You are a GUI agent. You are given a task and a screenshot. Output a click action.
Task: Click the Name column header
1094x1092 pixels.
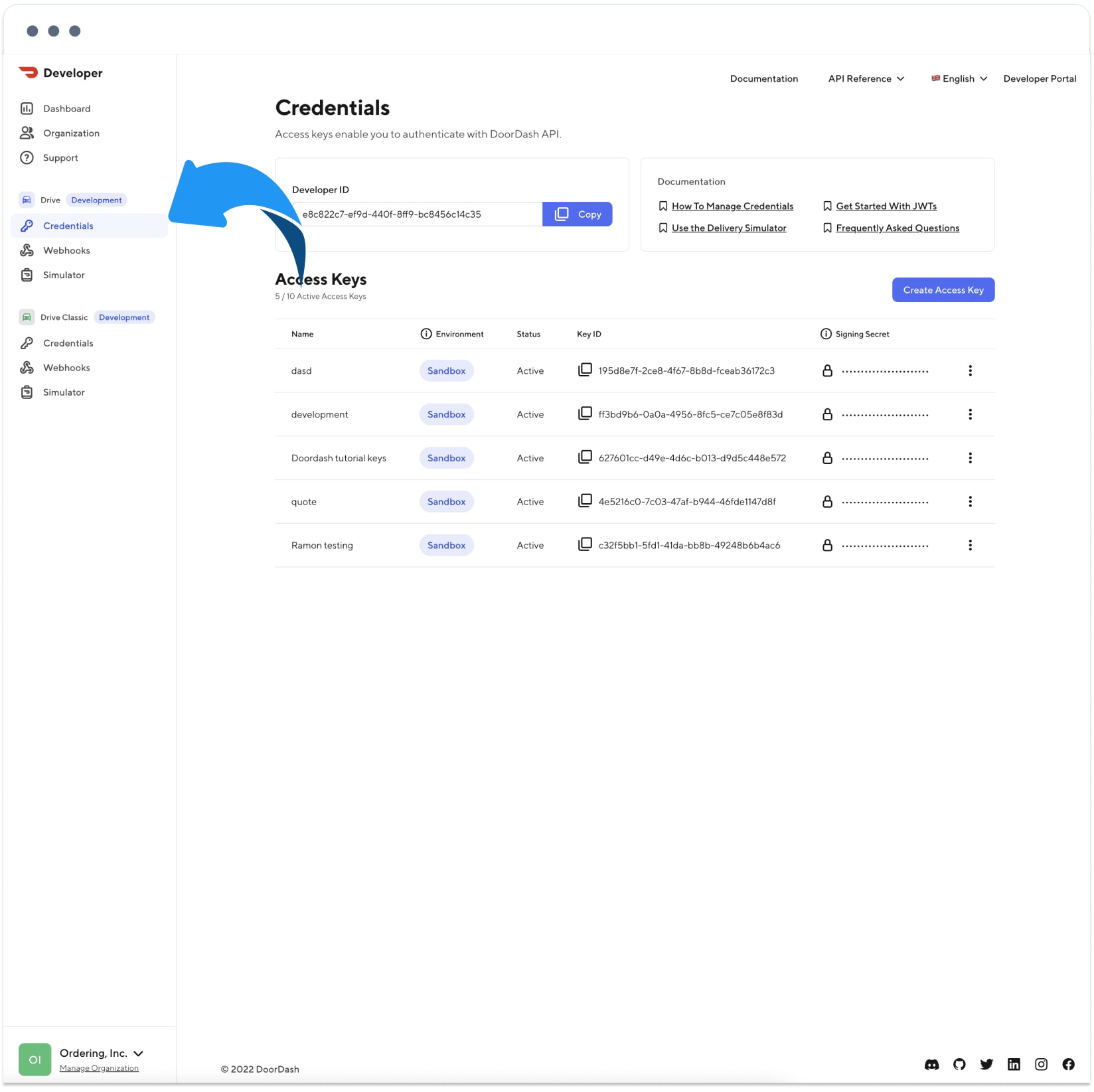coord(302,334)
